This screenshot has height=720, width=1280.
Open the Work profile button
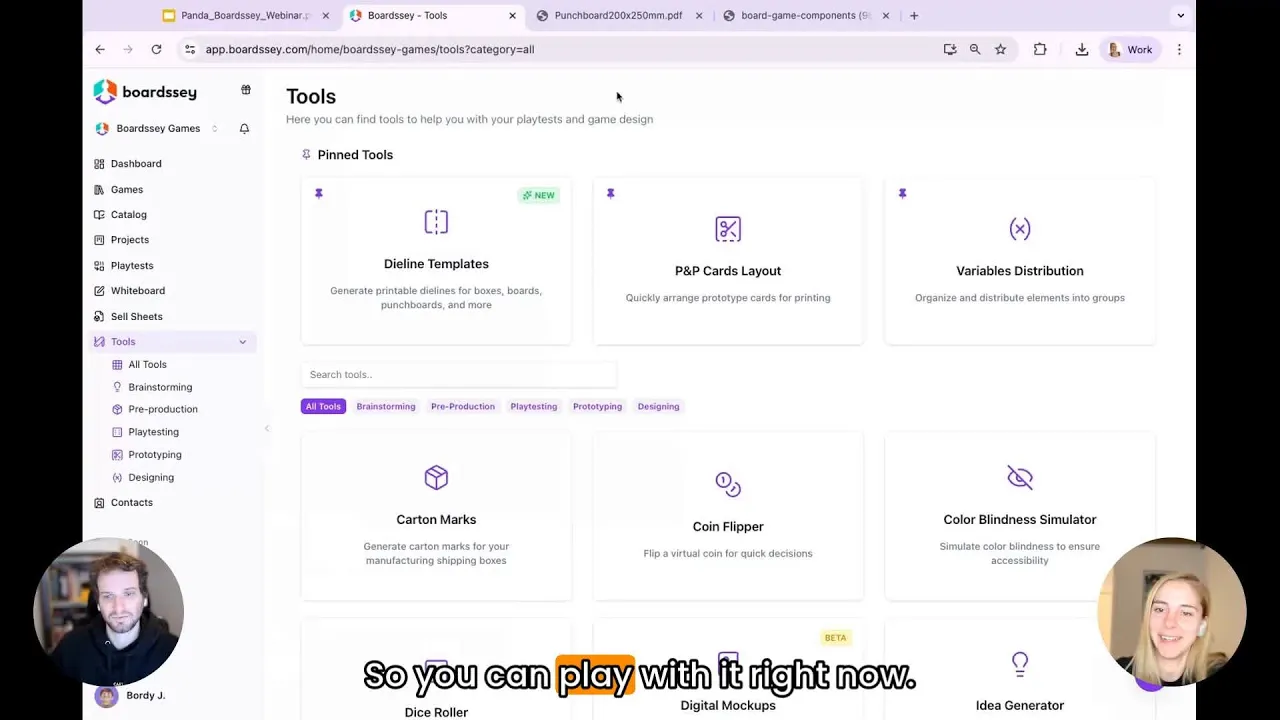(1131, 49)
